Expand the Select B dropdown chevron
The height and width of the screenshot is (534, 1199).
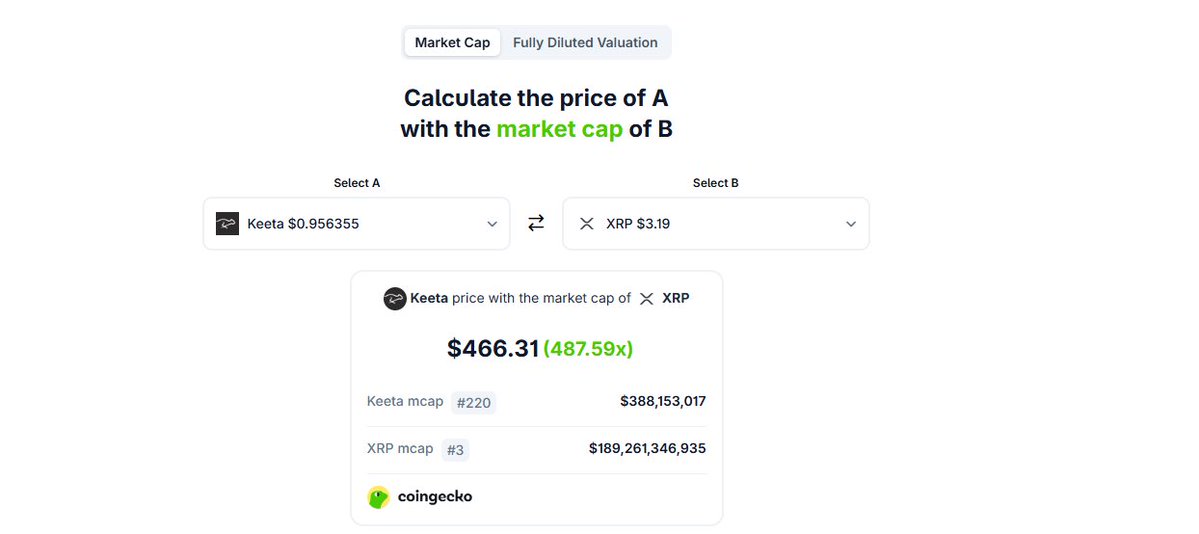click(x=851, y=224)
